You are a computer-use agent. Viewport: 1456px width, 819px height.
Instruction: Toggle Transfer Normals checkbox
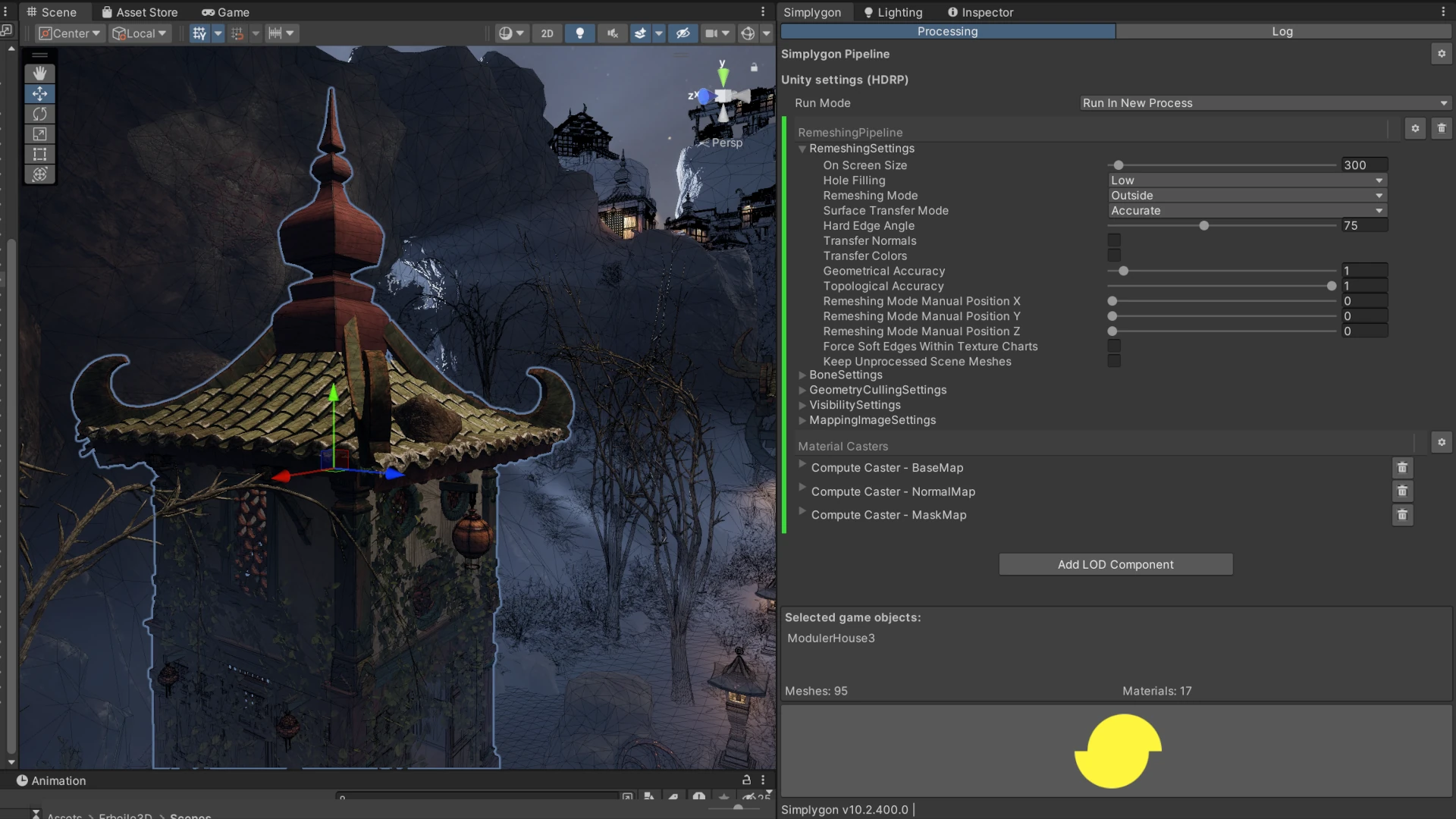coord(1113,241)
